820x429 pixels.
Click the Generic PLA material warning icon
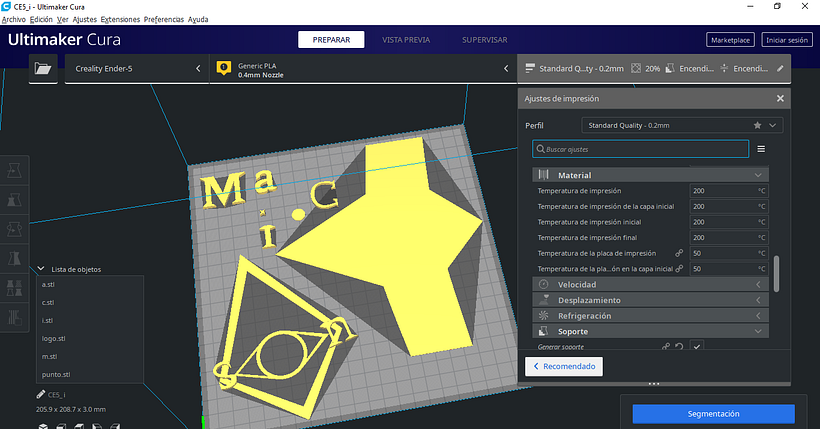tap(224, 68)
